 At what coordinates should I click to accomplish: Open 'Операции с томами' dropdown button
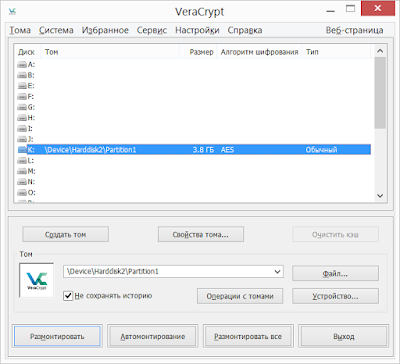click(x=240, y=296)
